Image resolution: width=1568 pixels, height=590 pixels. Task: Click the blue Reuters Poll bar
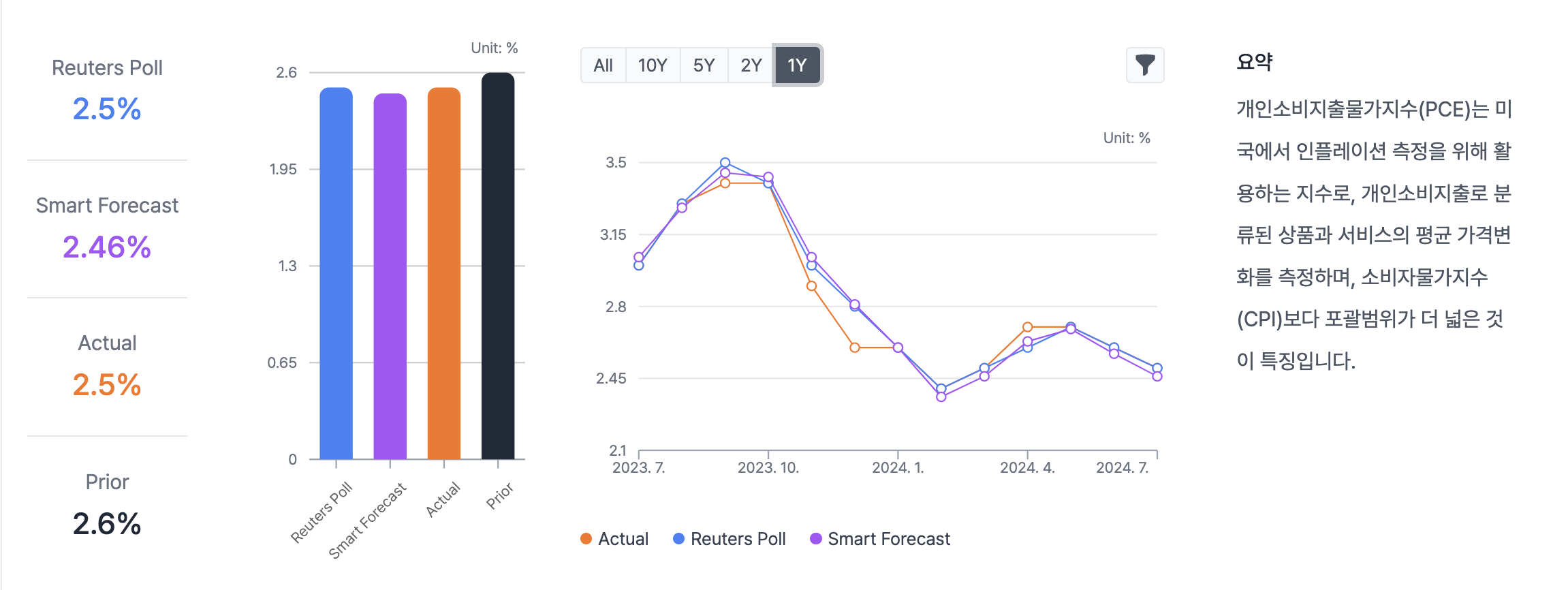tap(336, 273)
